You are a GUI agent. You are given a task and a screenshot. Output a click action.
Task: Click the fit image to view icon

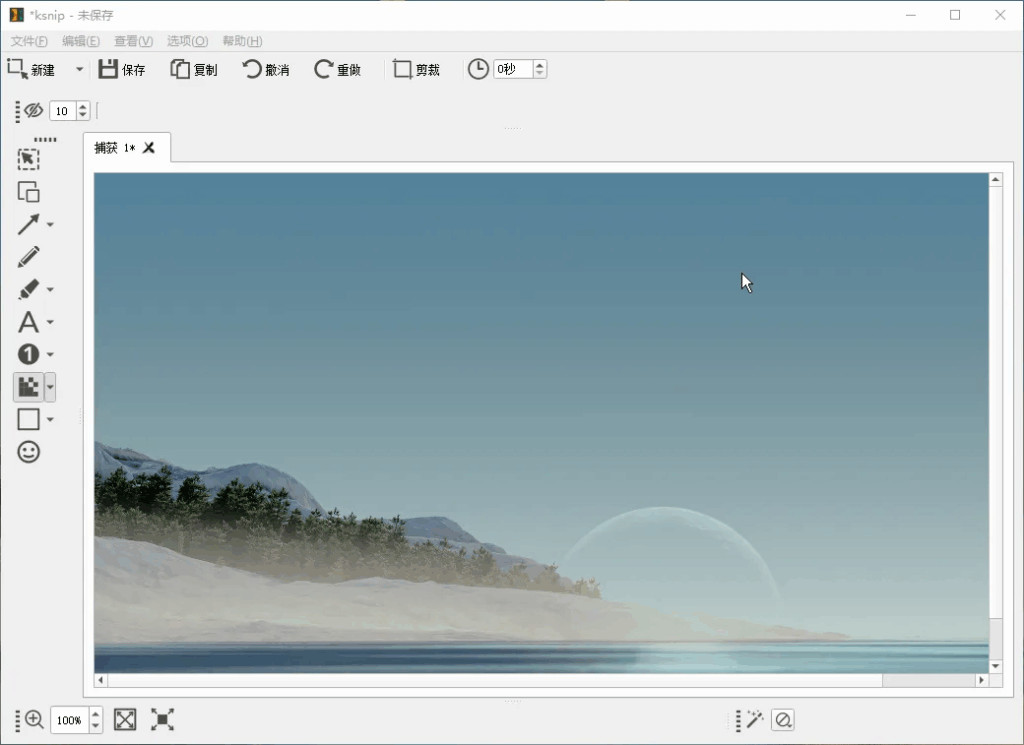tap(125, 720)
